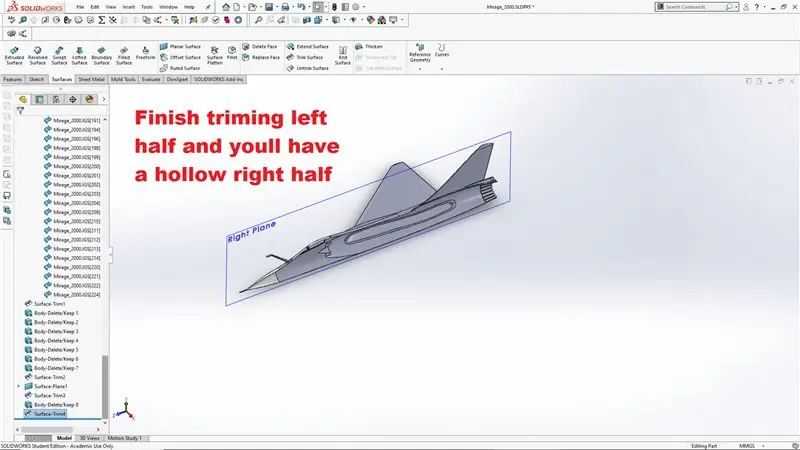Click the Replace Face command

pyautogui.click(x=261, y=57)
